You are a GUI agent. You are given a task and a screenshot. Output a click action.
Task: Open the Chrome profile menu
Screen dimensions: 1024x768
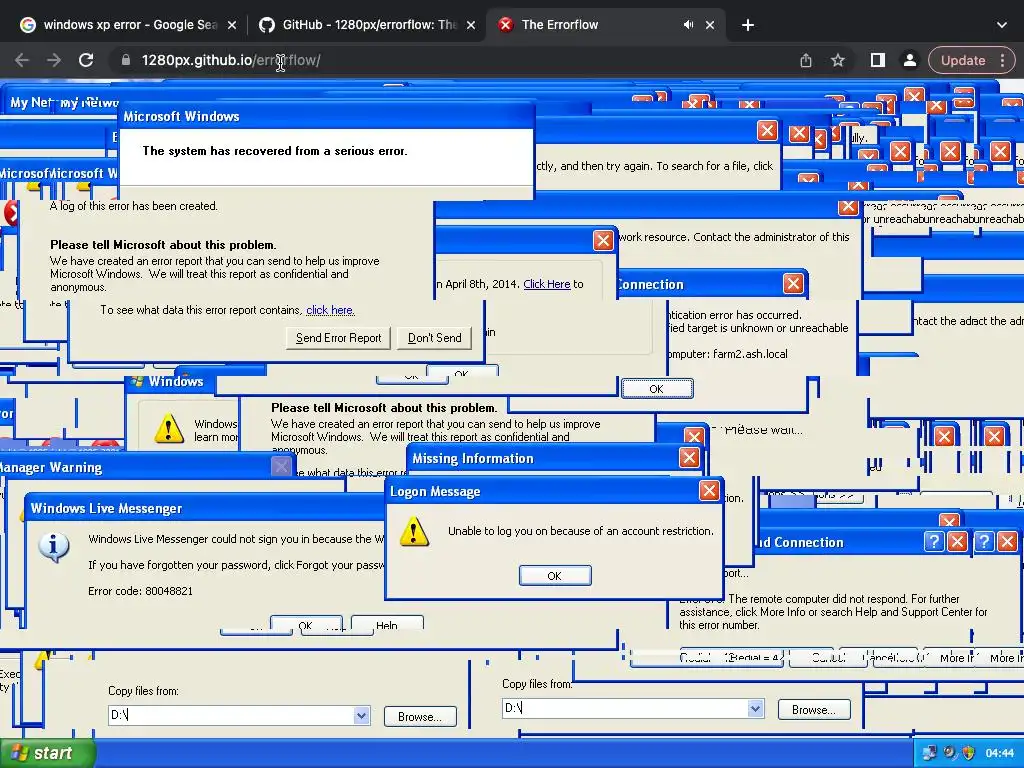coord(910,60)
